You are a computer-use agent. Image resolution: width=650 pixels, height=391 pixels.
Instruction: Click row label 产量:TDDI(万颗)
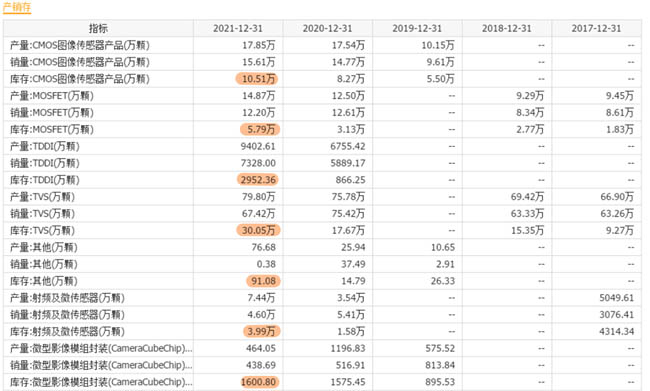tap(45, 146)
